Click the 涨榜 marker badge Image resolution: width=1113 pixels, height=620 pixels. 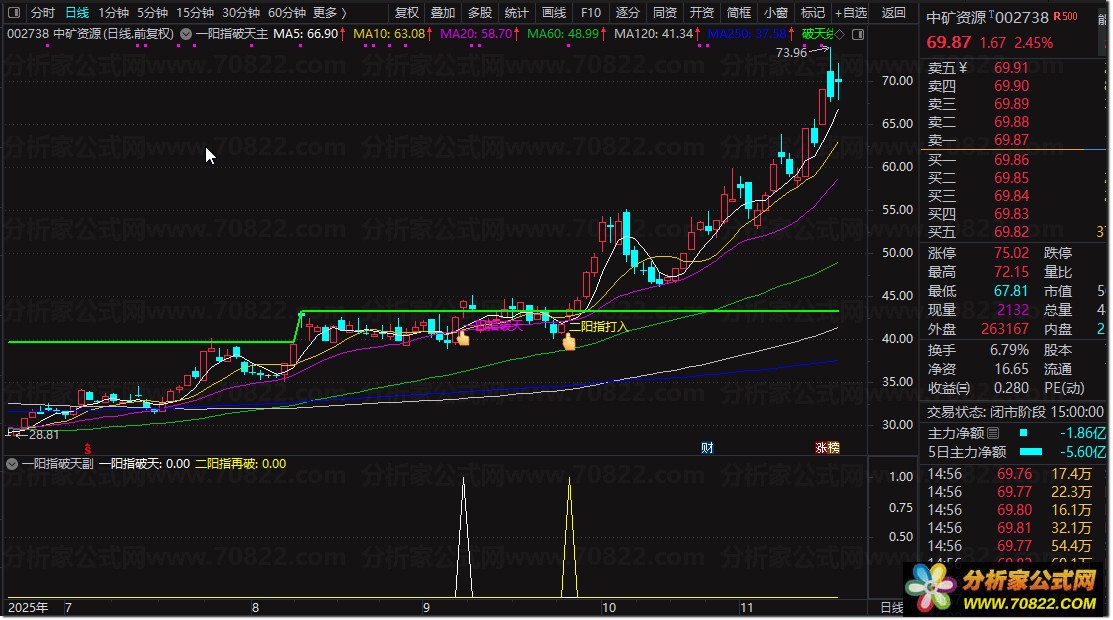point(826,447)
